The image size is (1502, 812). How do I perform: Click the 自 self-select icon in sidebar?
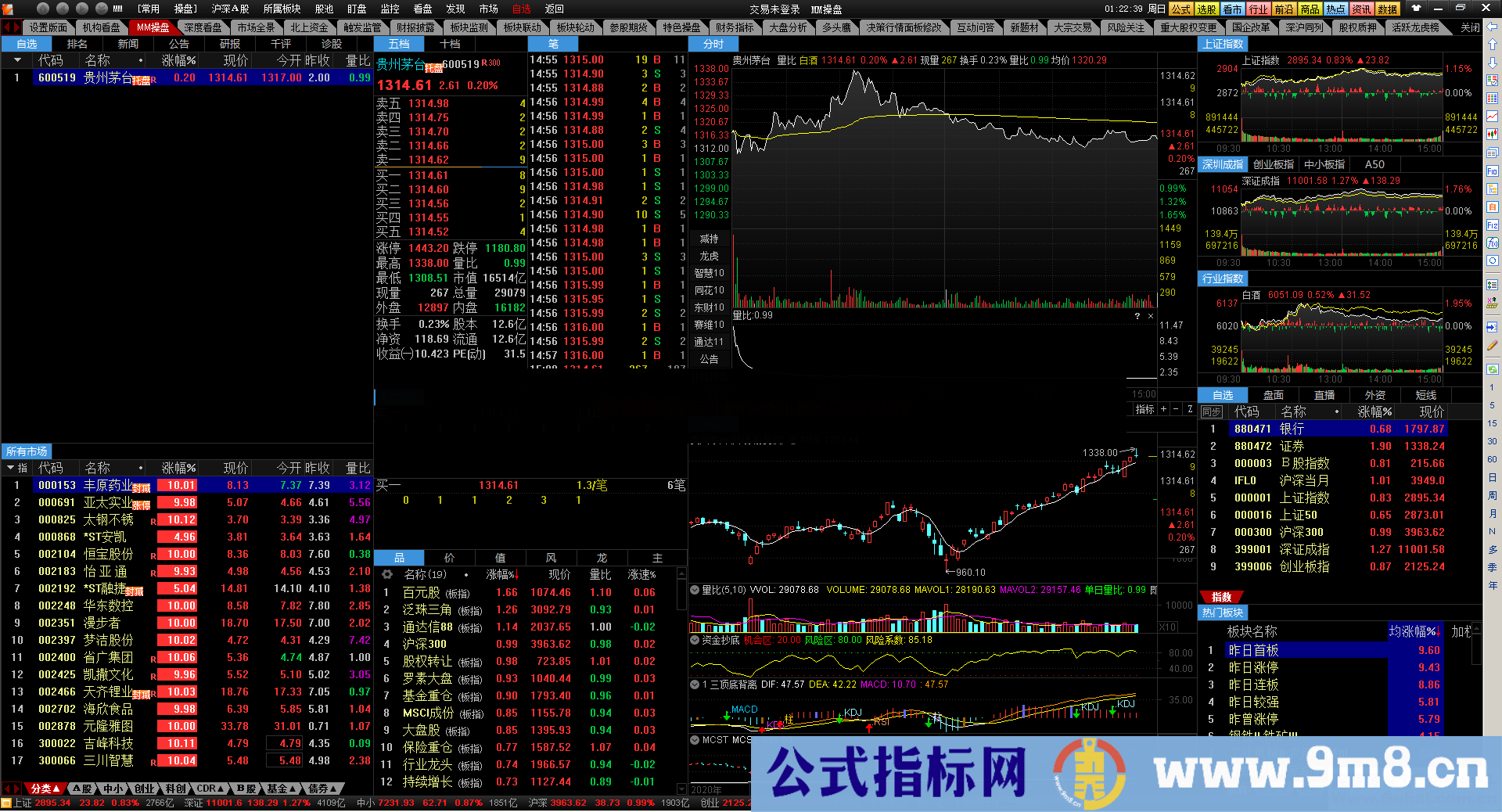point(1493,207)
